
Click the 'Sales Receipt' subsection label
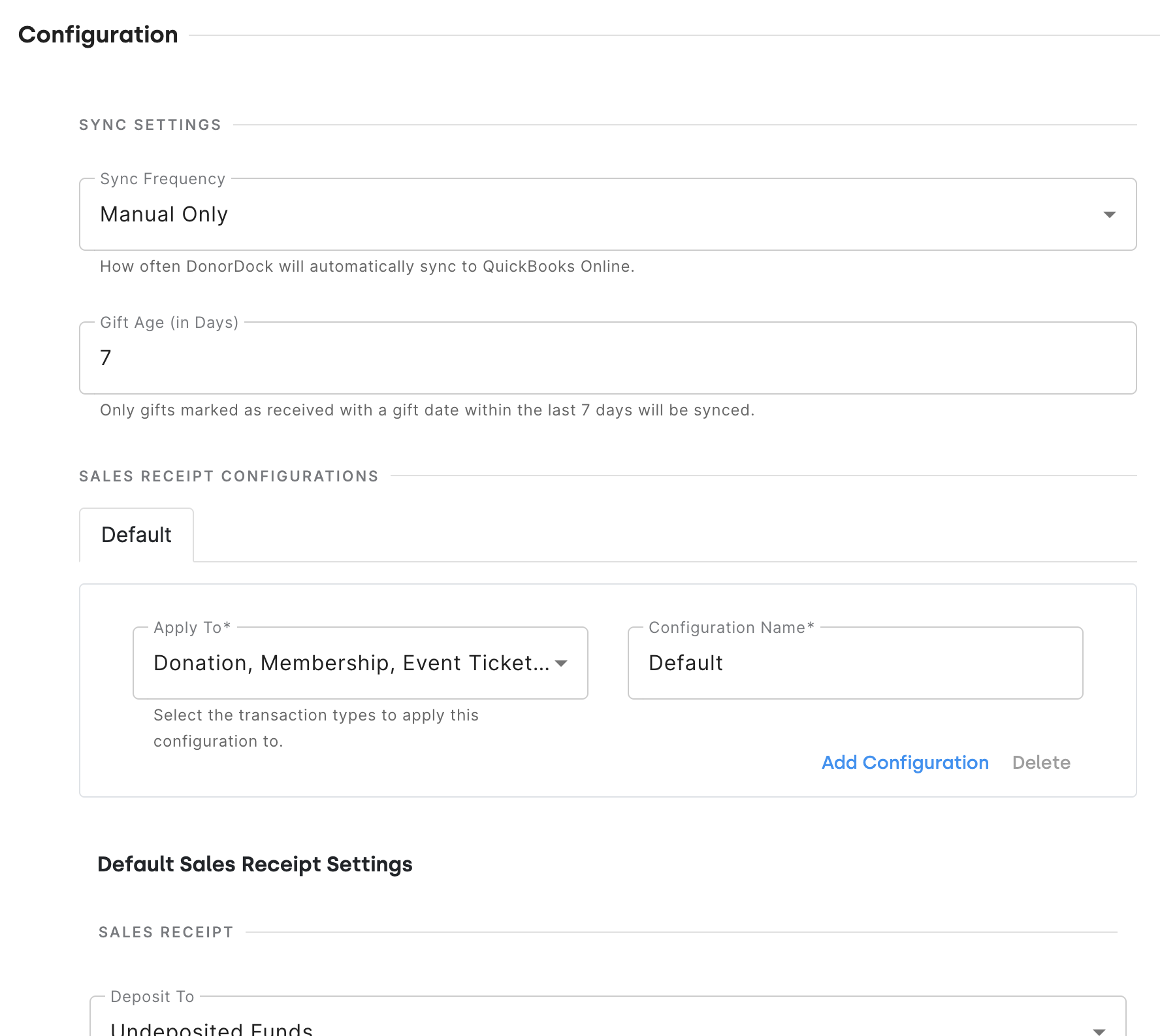click(166, 932)
